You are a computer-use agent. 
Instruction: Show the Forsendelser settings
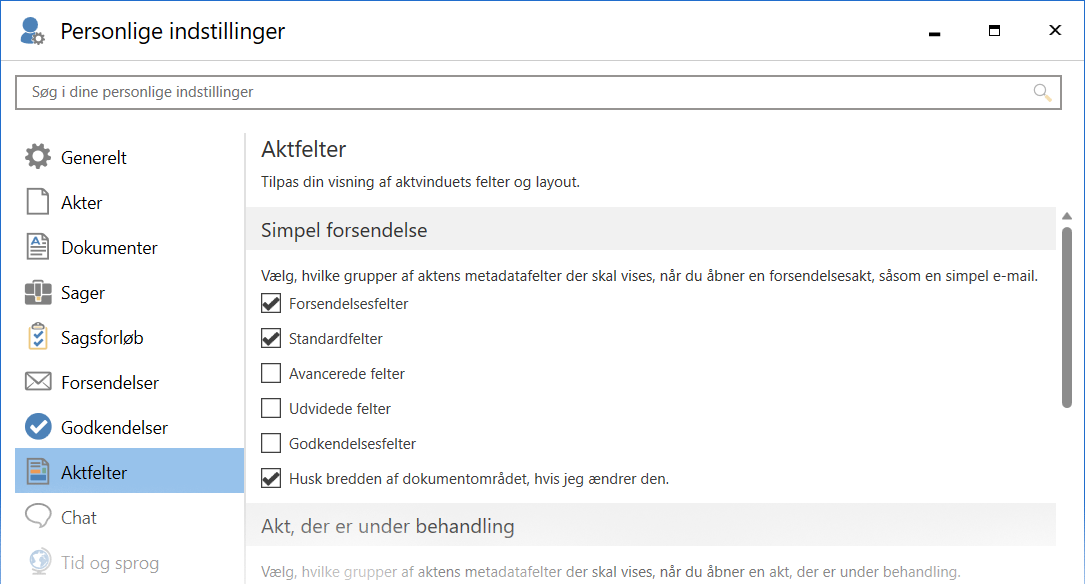[129, 382]
